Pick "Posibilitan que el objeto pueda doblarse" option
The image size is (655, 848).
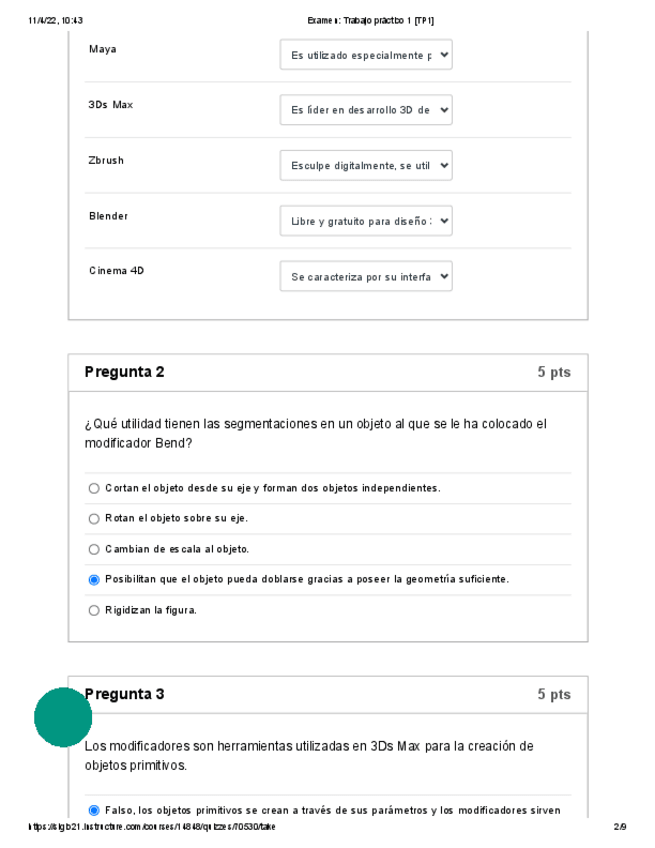click(x=94, y=579)
